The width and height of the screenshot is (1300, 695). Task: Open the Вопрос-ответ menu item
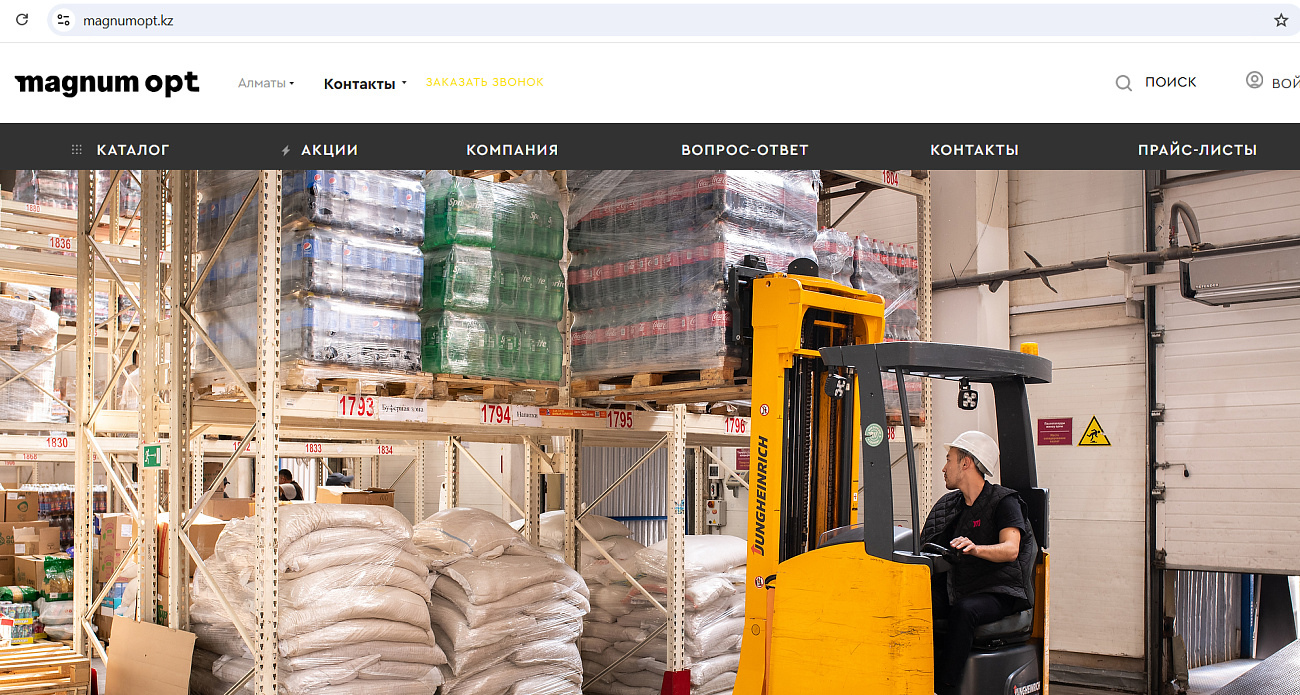coord(745,150)
